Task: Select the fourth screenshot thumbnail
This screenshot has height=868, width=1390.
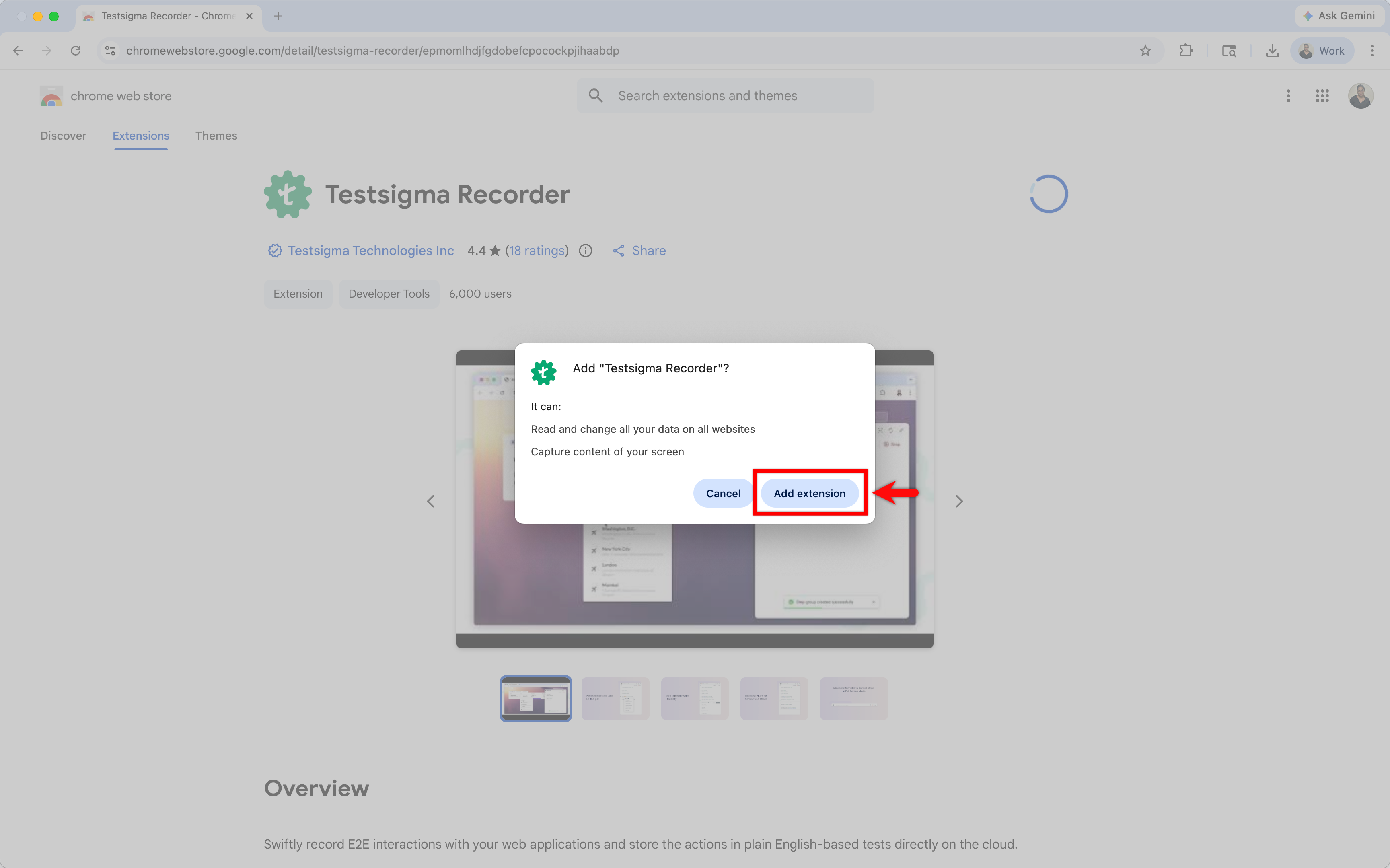Action: [774, 698]
